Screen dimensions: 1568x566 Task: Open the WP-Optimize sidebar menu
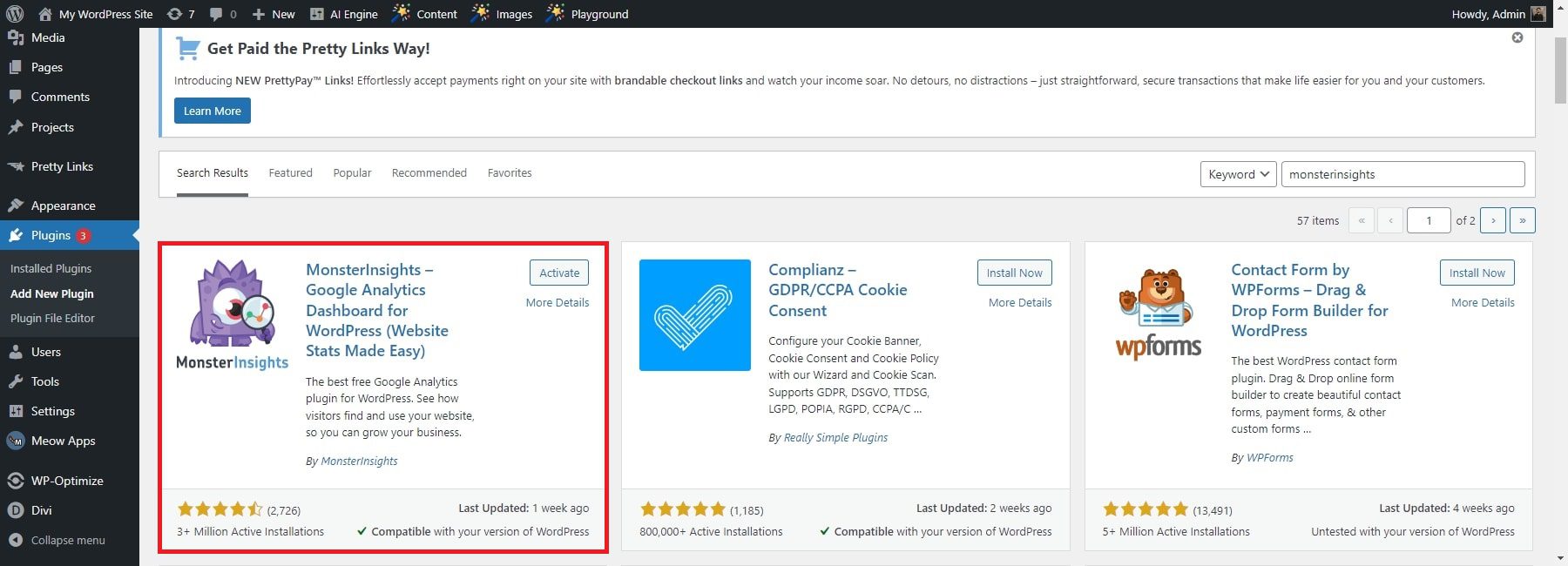67,481
